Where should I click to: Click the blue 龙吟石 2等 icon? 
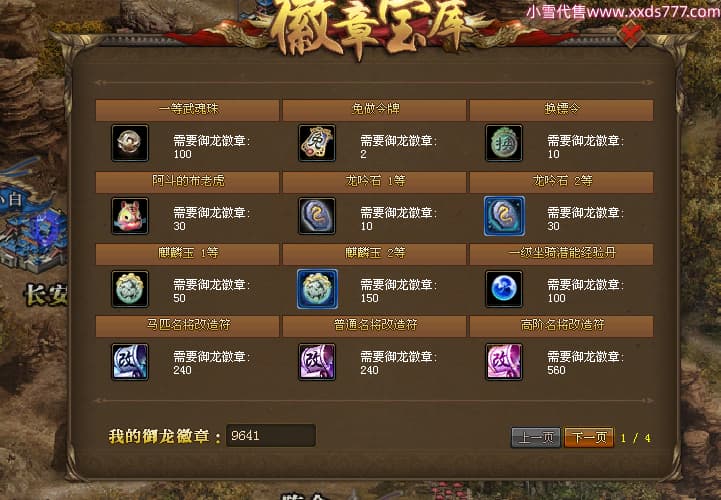point(504,216)
